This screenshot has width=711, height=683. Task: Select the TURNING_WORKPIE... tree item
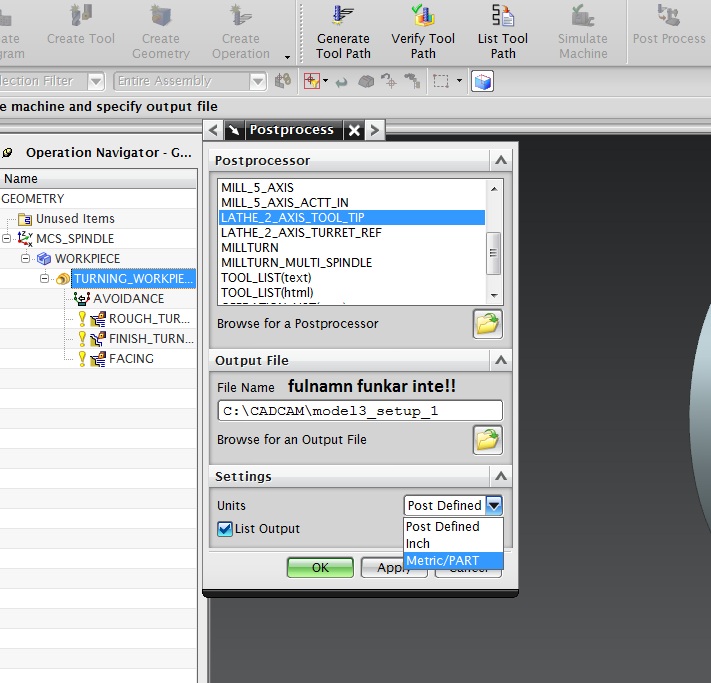pos(133,278)
